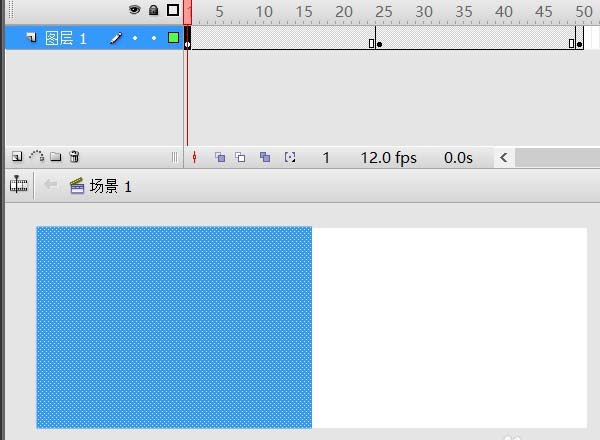
Task: Click the New Folder icon in timeline
Action: pyautogui.click(x=55, y=156)
